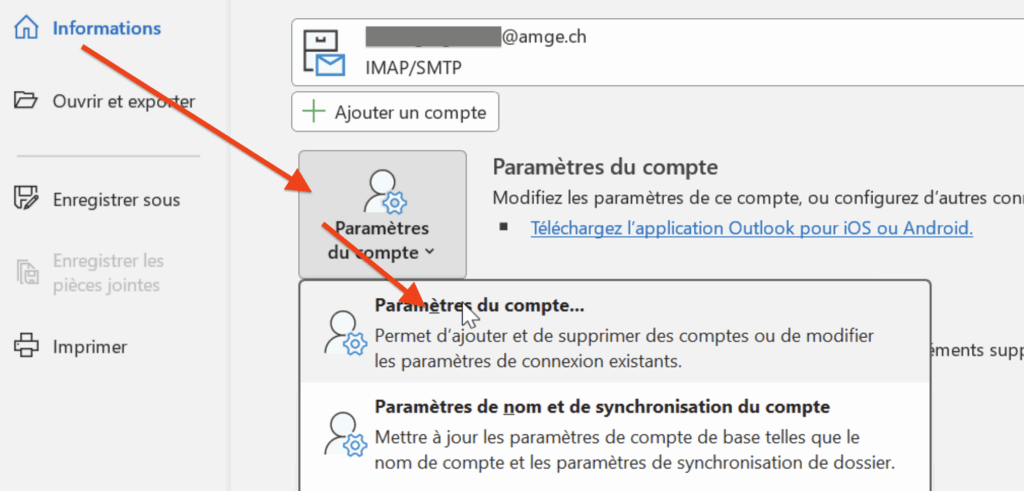Click the printer icon beside Imprimer
The height and width of the screenshot is (491, 1024).
point(26,347)
